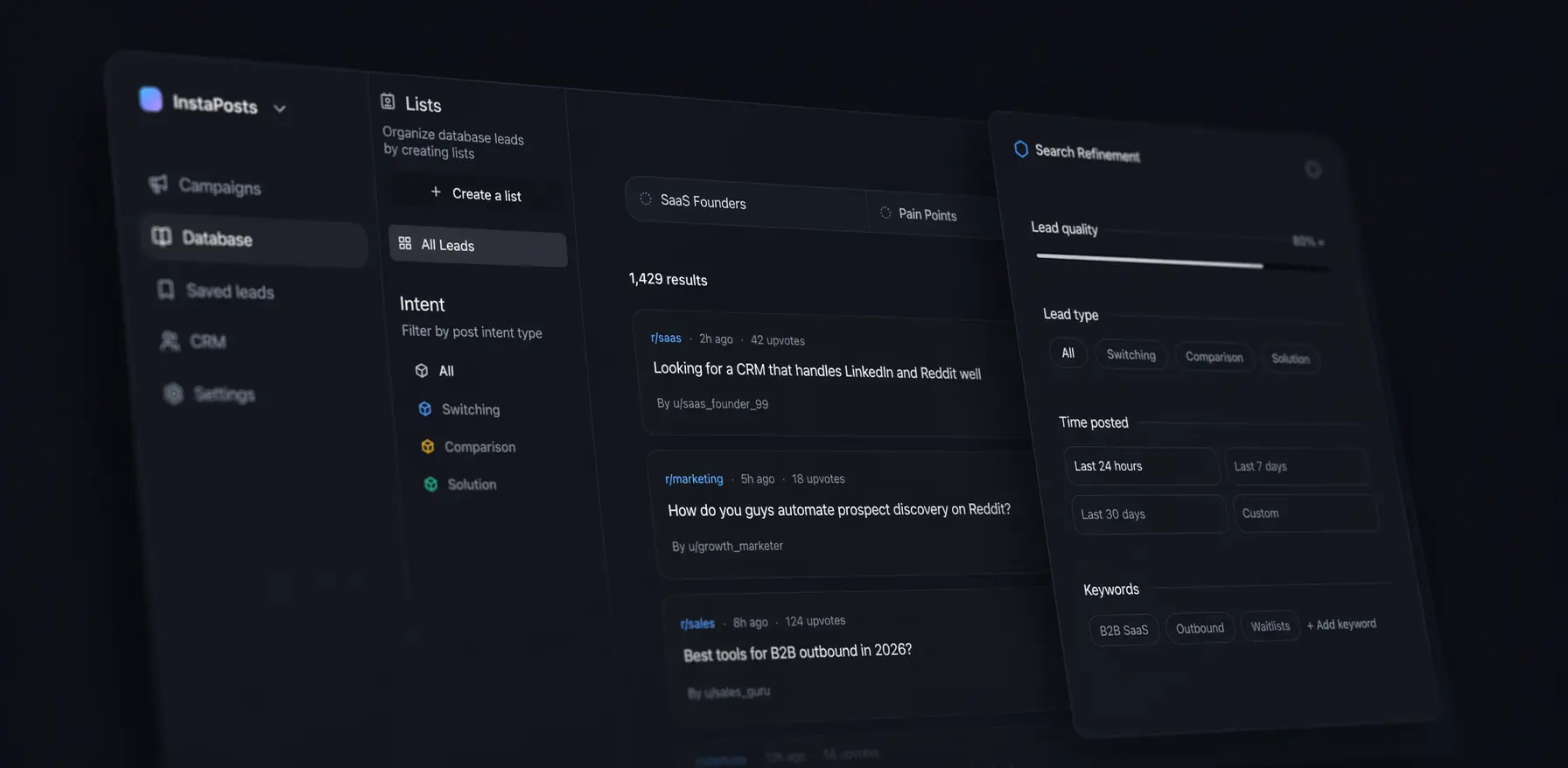Select All lead type chip
Image resolution: width=1568 pixels, height=768 pixels.
(x=1067, y=353)
